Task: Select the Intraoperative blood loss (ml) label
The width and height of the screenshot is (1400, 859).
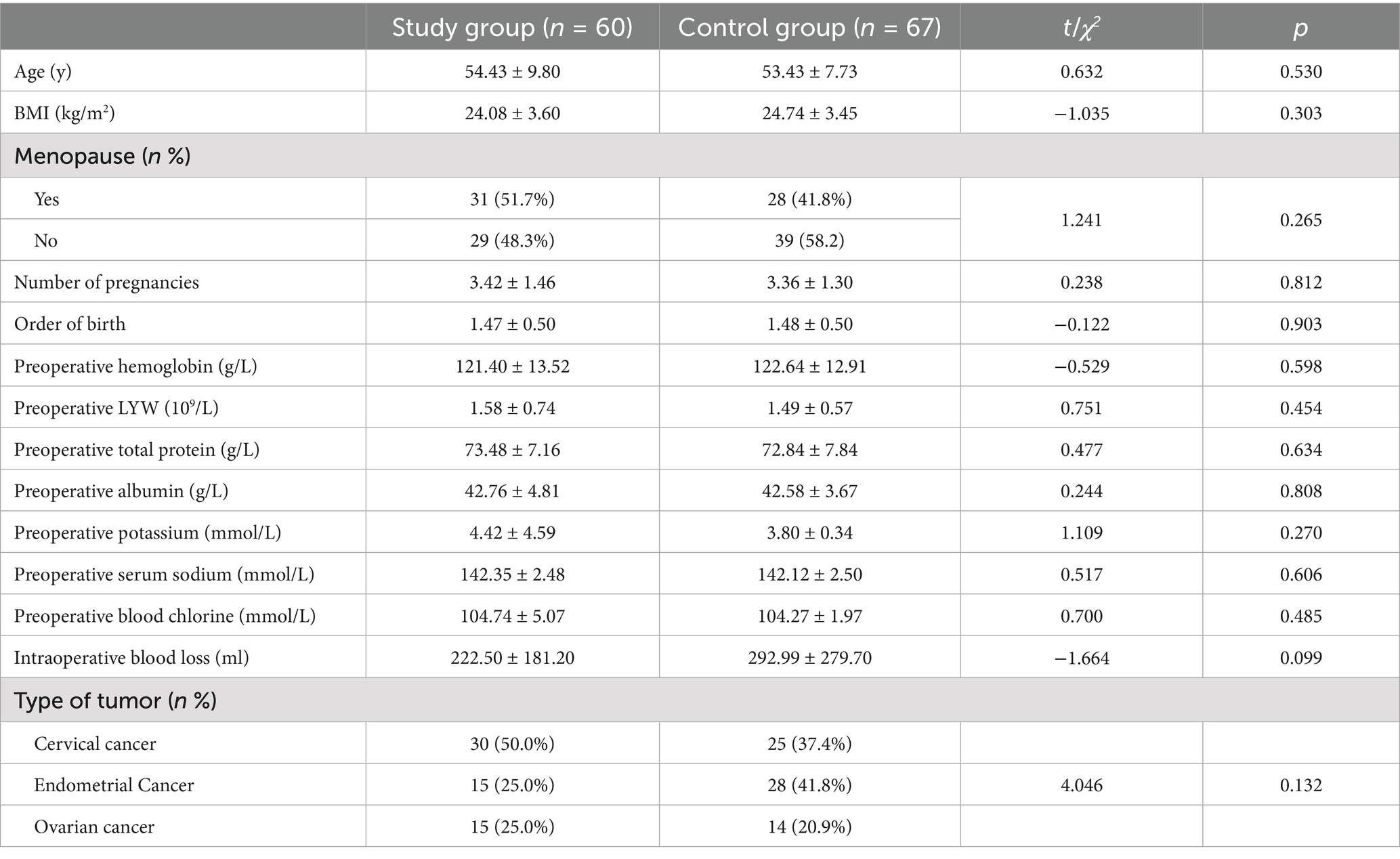Action: click(131, 658)
